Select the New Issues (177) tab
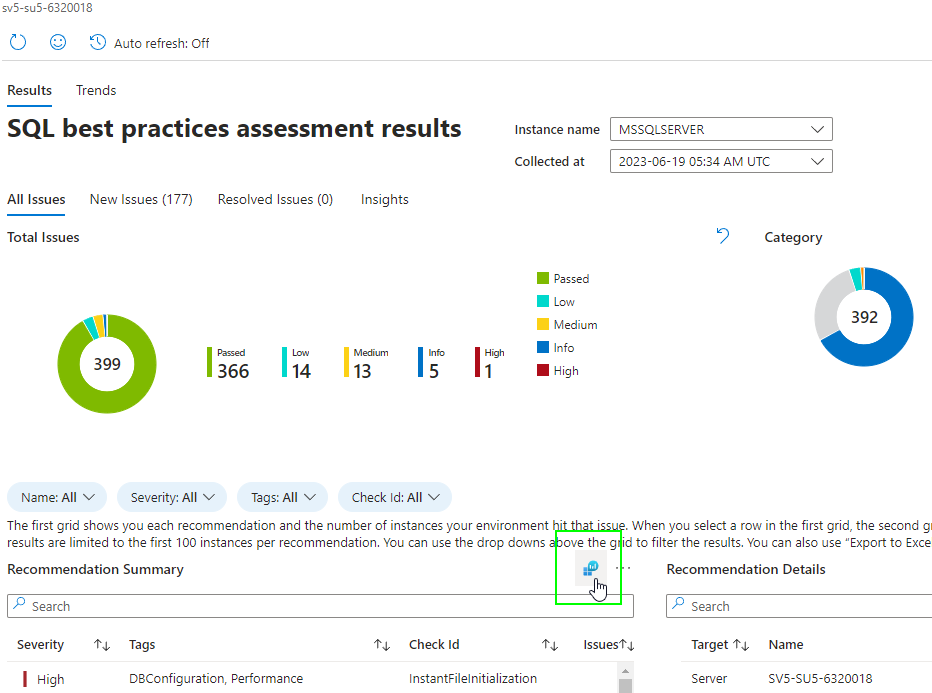This screenshot has height=693, width=932. [x=141, y=200]
